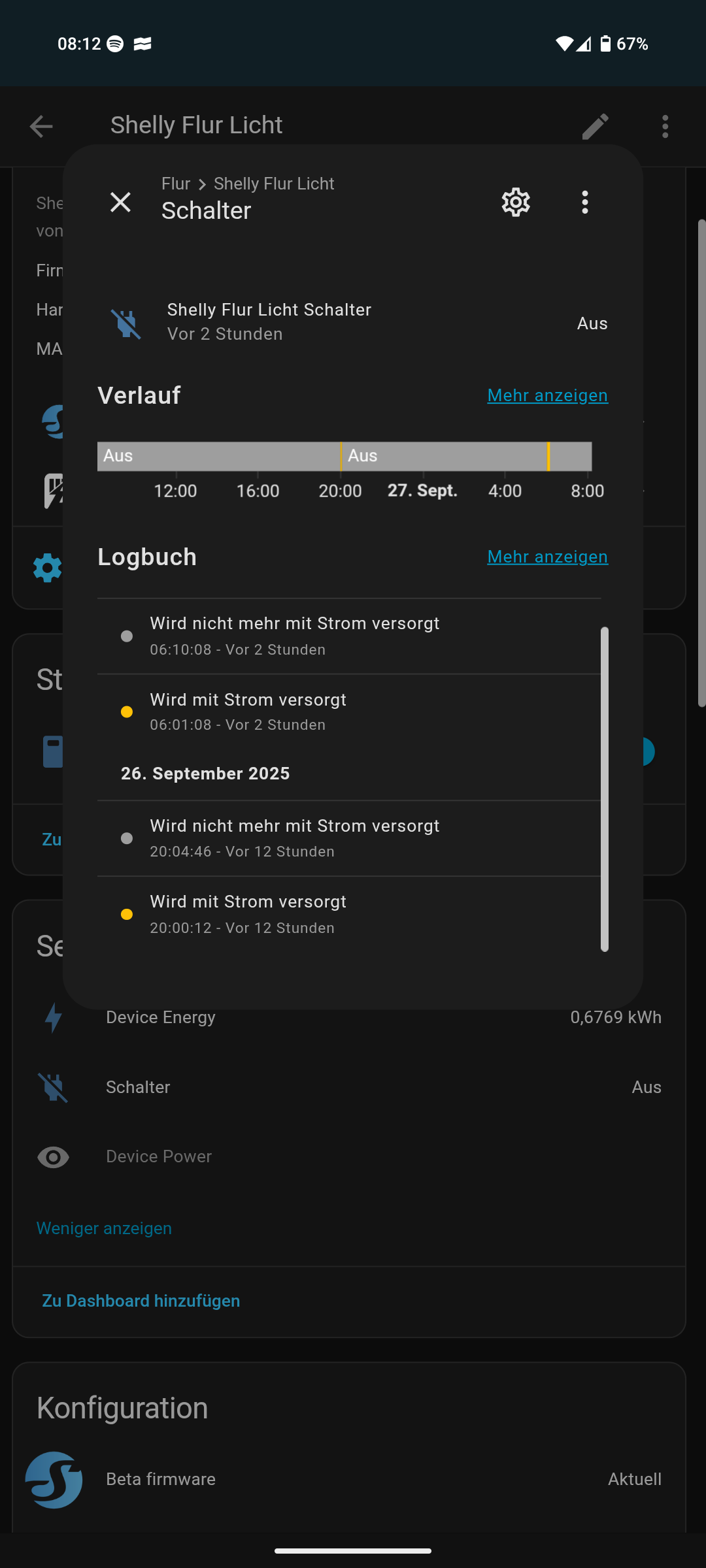
Task: Open the Schalter sensor row showing Aus
Action: tap(353, 1087)
